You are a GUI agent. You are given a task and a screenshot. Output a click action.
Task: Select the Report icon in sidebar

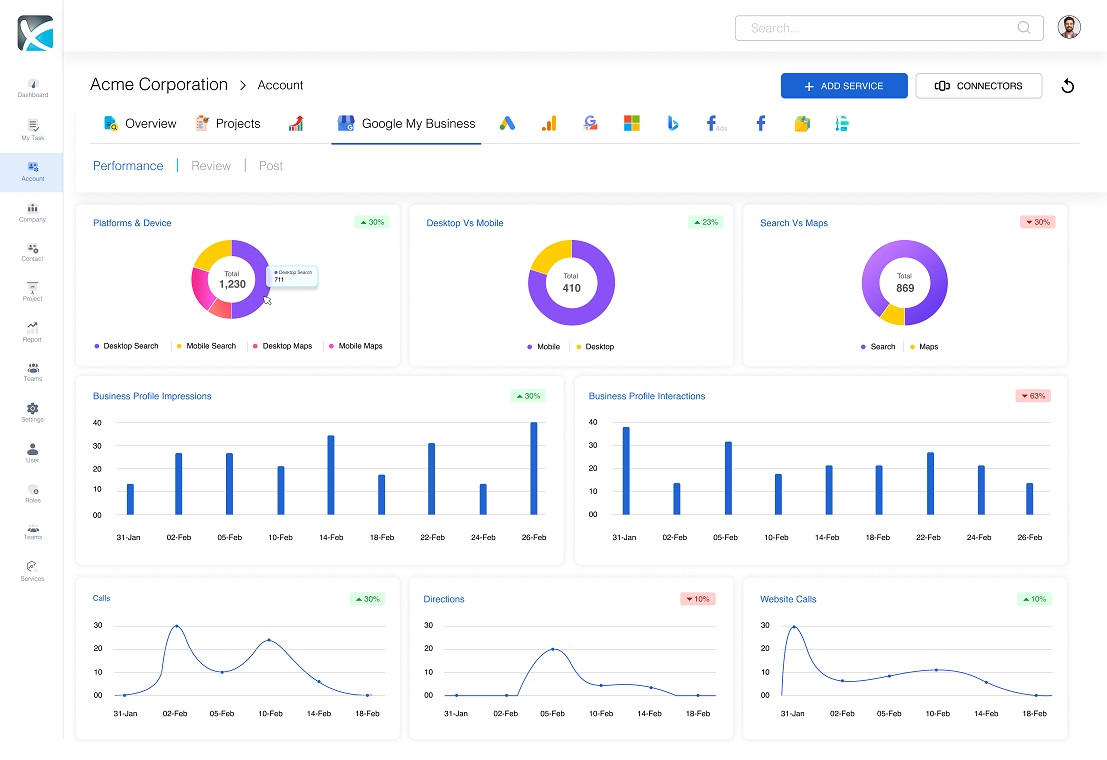coord(32,331)
